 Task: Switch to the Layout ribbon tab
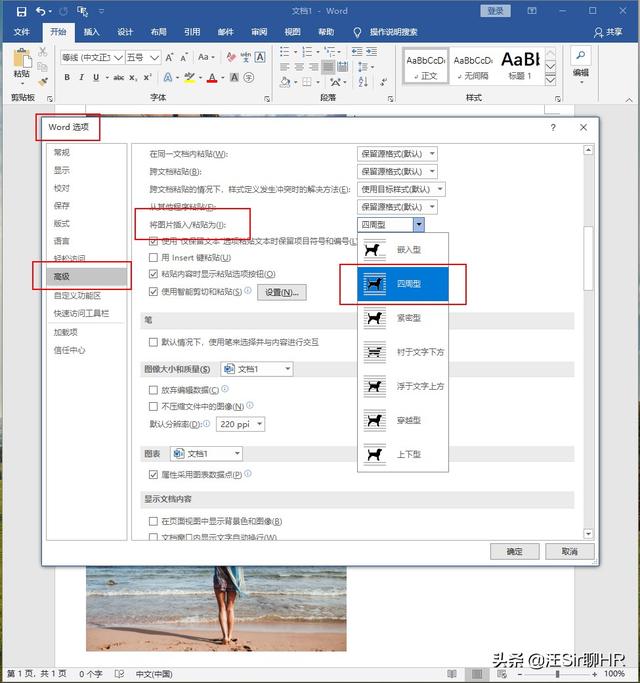[159, 32]
